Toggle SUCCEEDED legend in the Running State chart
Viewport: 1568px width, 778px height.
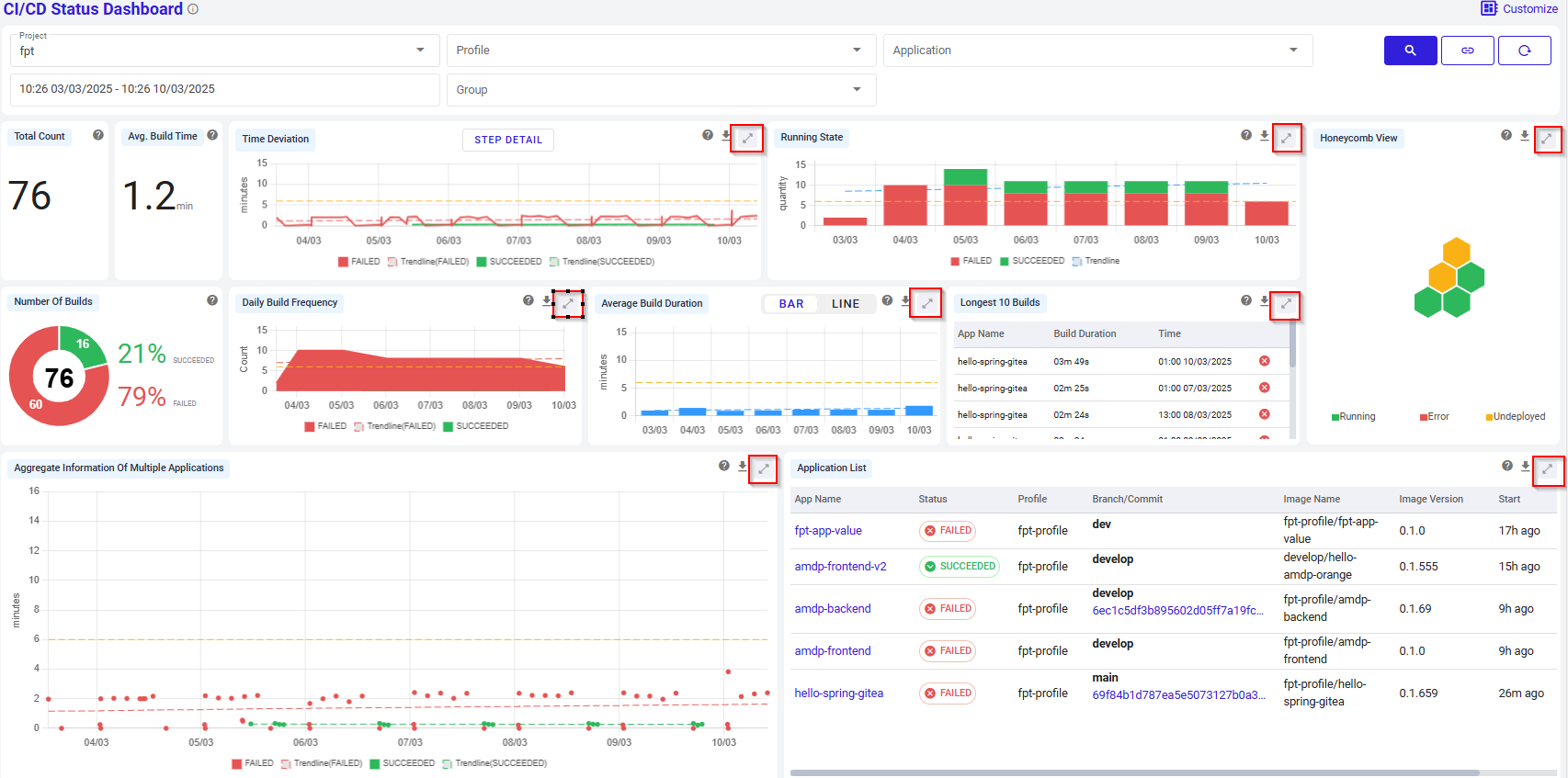[x=1032, y=261]
